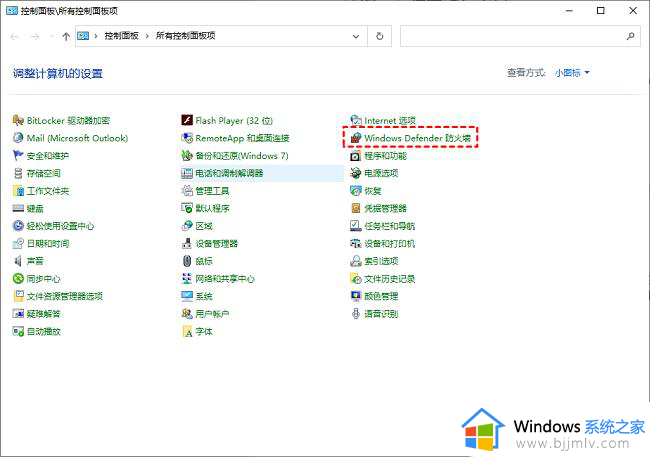The height and width of the screenshot is (457, 650).
Task: Open 文件资源管理器选项 link
Action: point(64,296)
